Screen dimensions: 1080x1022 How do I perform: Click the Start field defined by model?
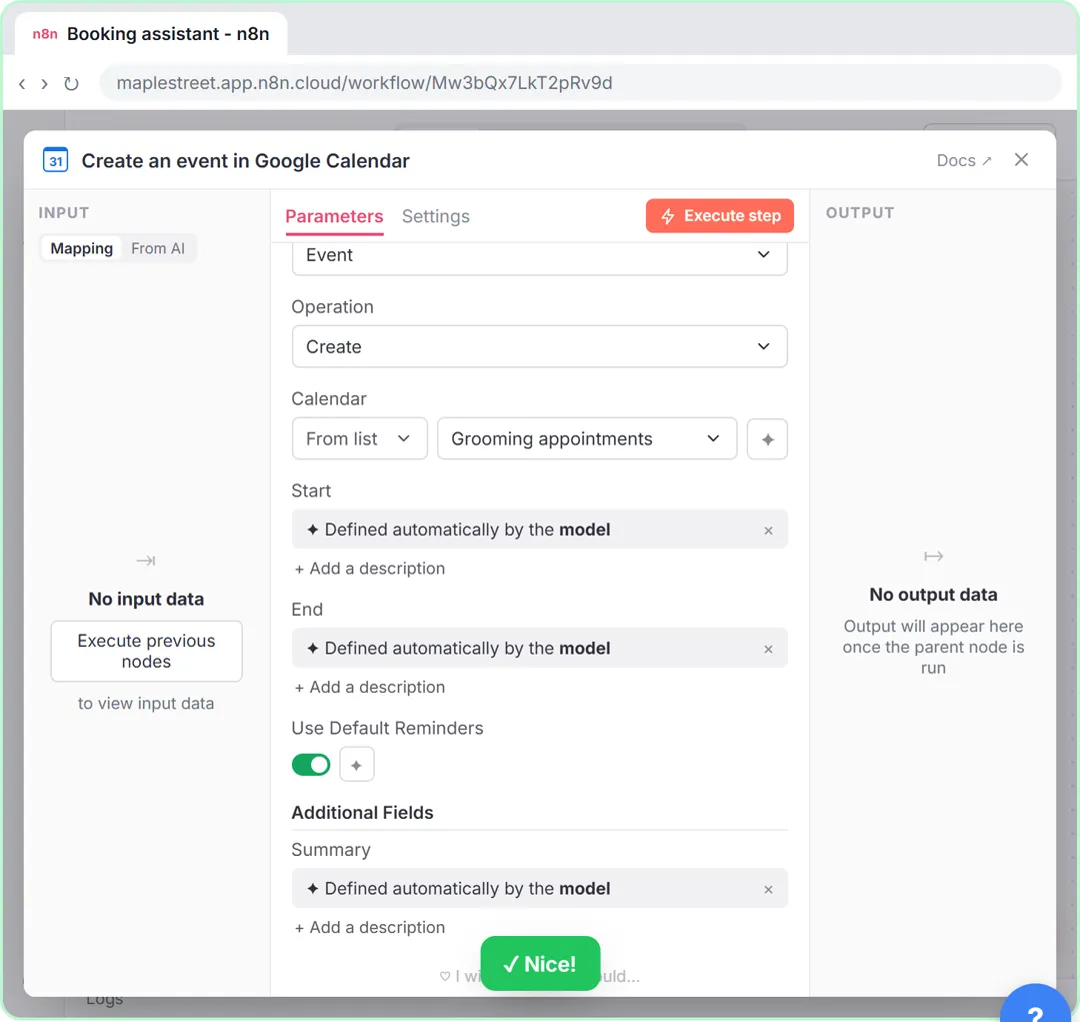click(539, 529)
